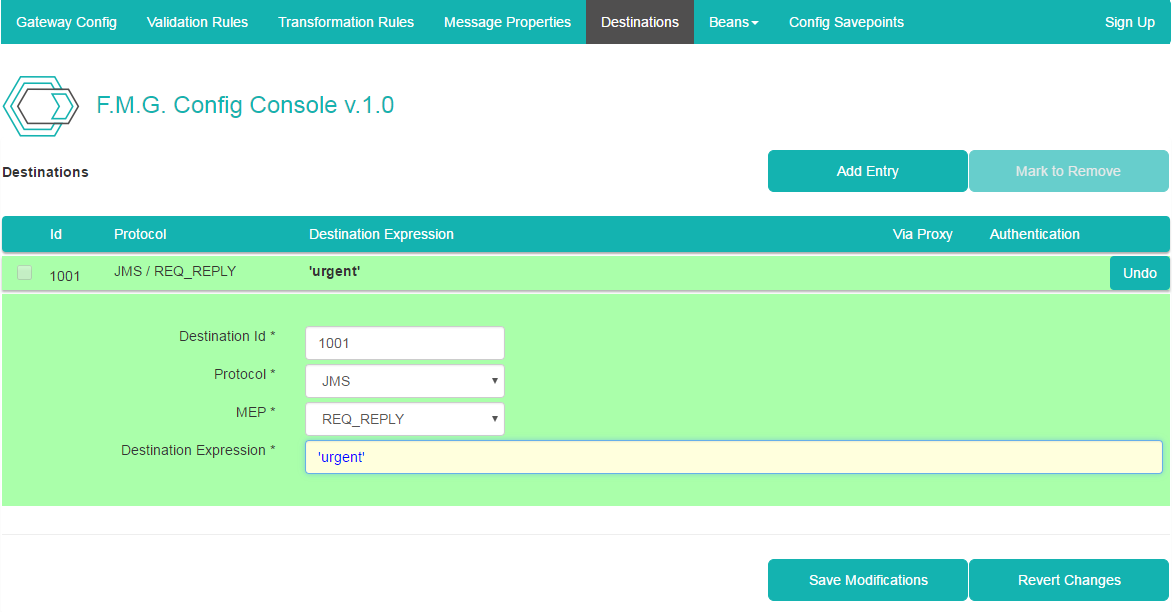The height and width of the screenshot is (612, 1172).
Task: Click the active Destinations tab
Action: pos(640,22)
